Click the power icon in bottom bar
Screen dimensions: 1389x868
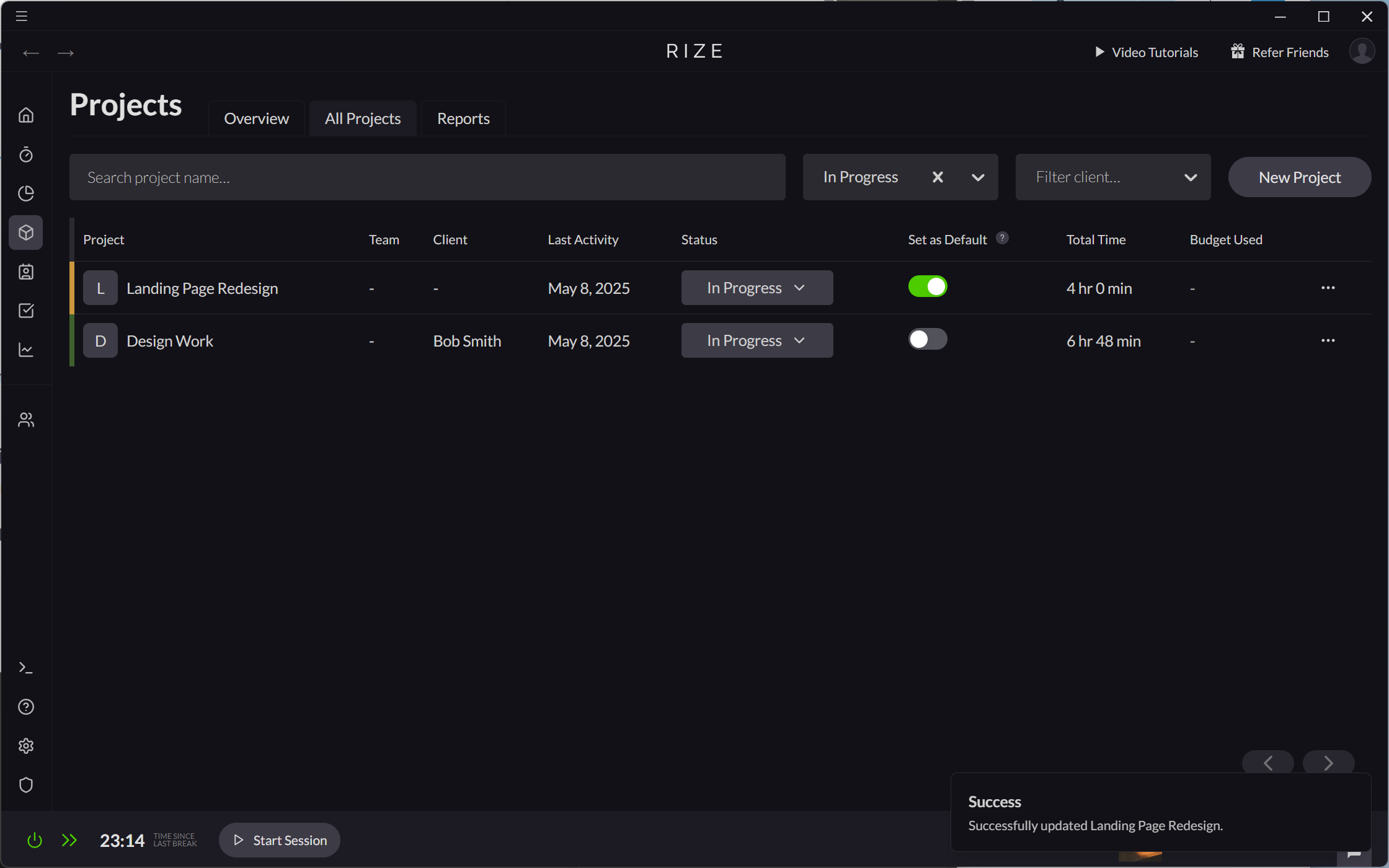(x=35, y=840)
